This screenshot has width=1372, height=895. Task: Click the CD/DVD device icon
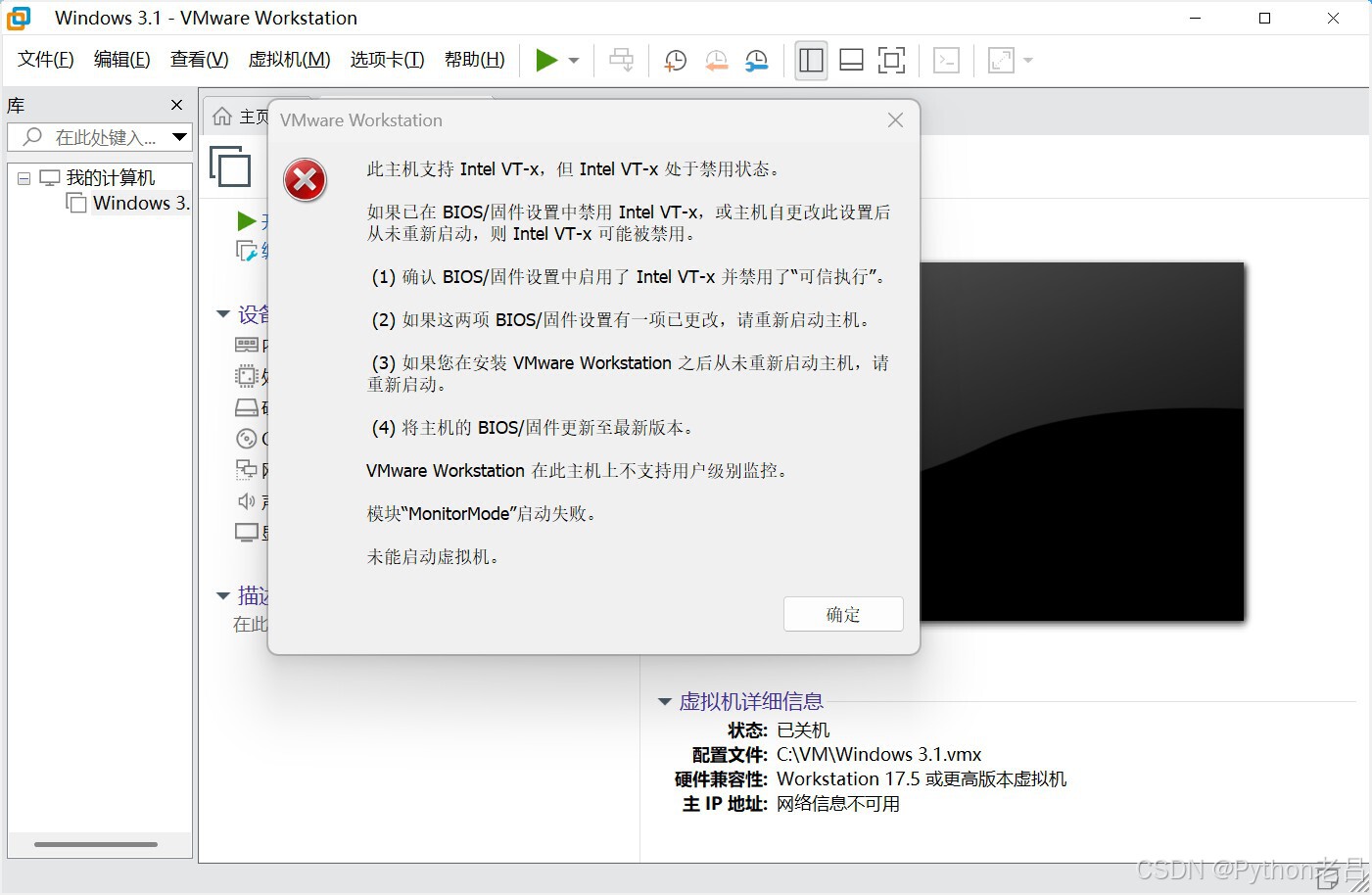pyautogui.click(x=247, y=439)
